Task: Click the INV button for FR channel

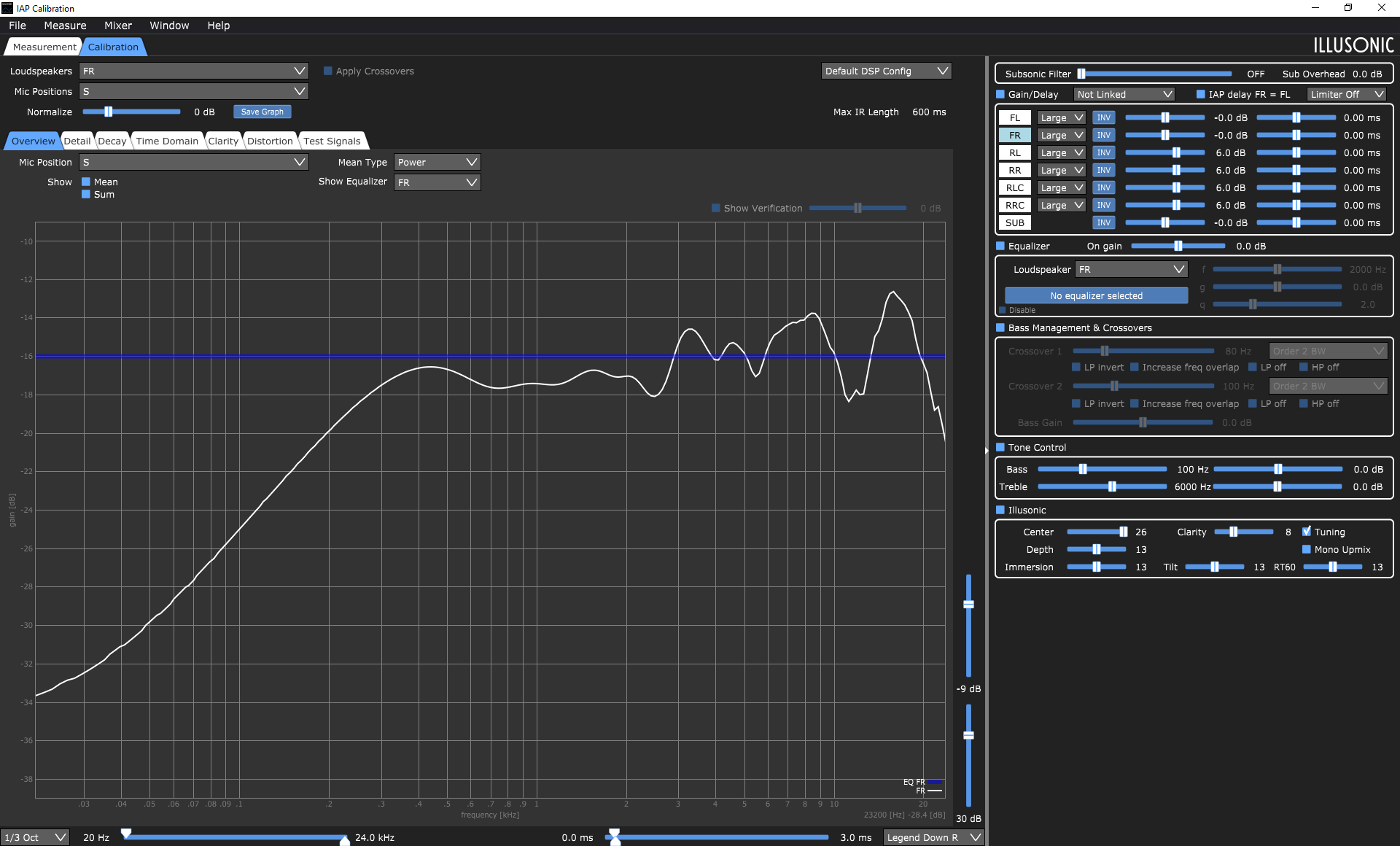Action: pos(1103,135)
